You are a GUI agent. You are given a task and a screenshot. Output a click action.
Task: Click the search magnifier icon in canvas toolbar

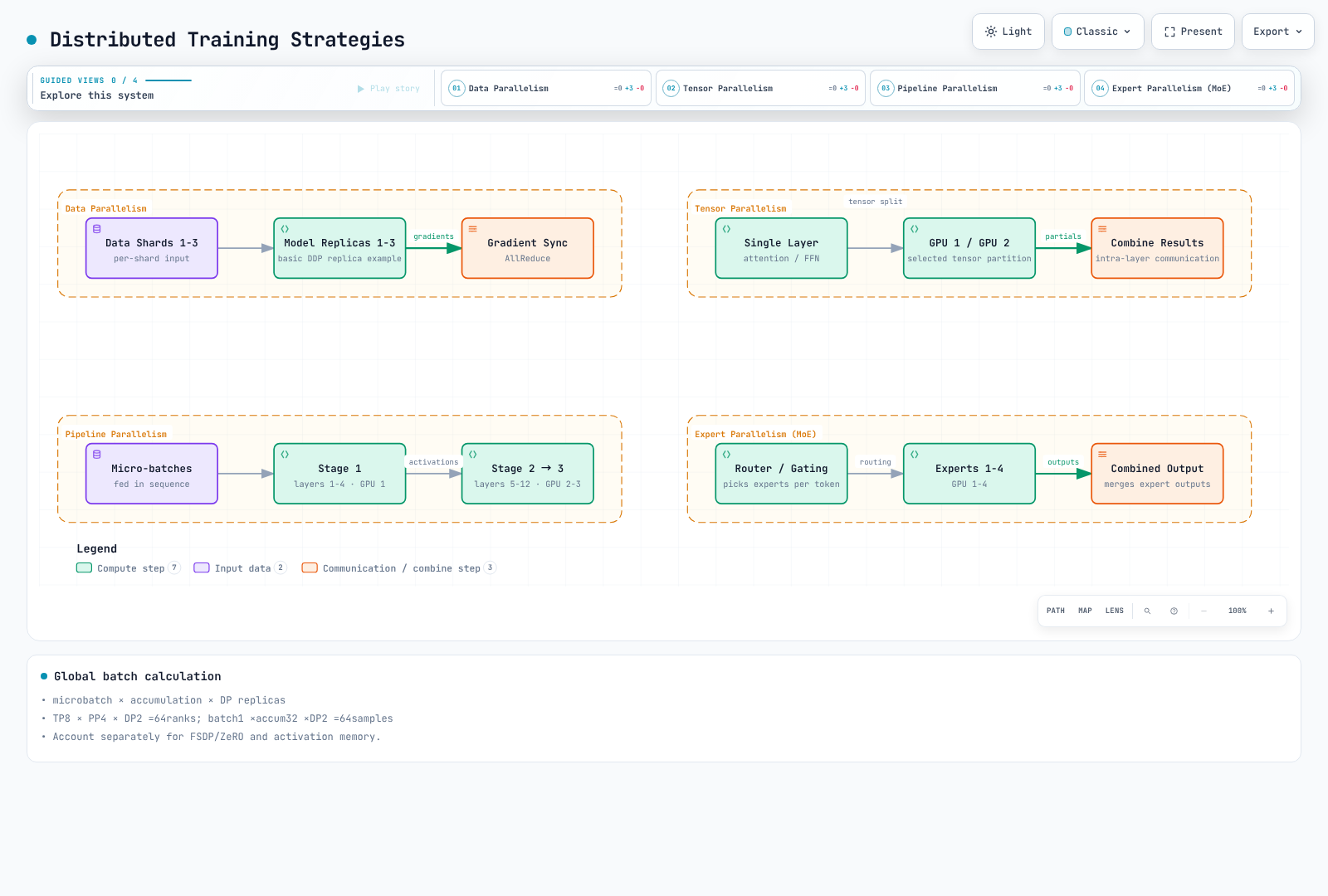(x=1147, y=611)
